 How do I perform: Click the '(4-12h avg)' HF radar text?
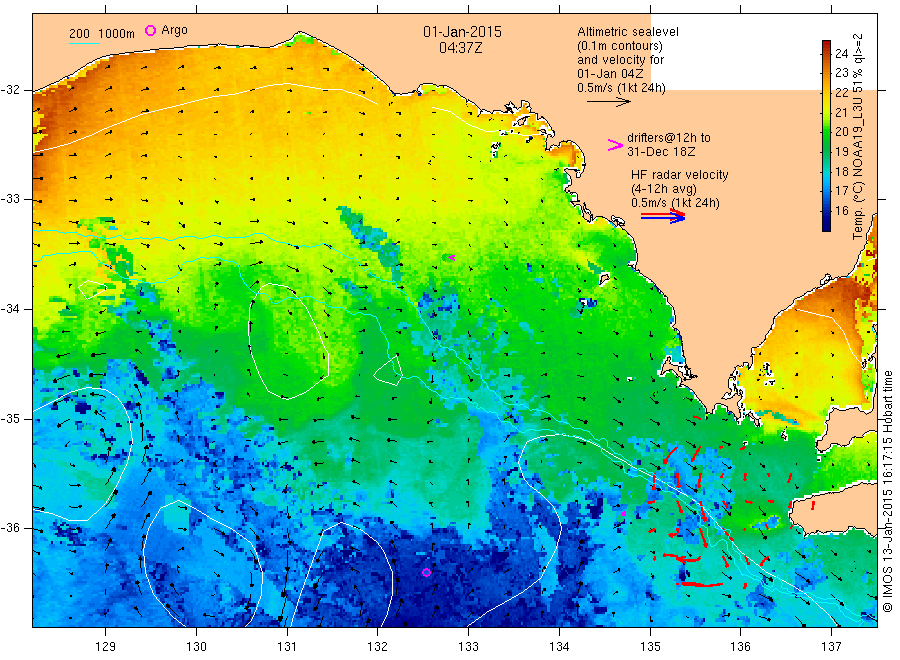[664, 189]
